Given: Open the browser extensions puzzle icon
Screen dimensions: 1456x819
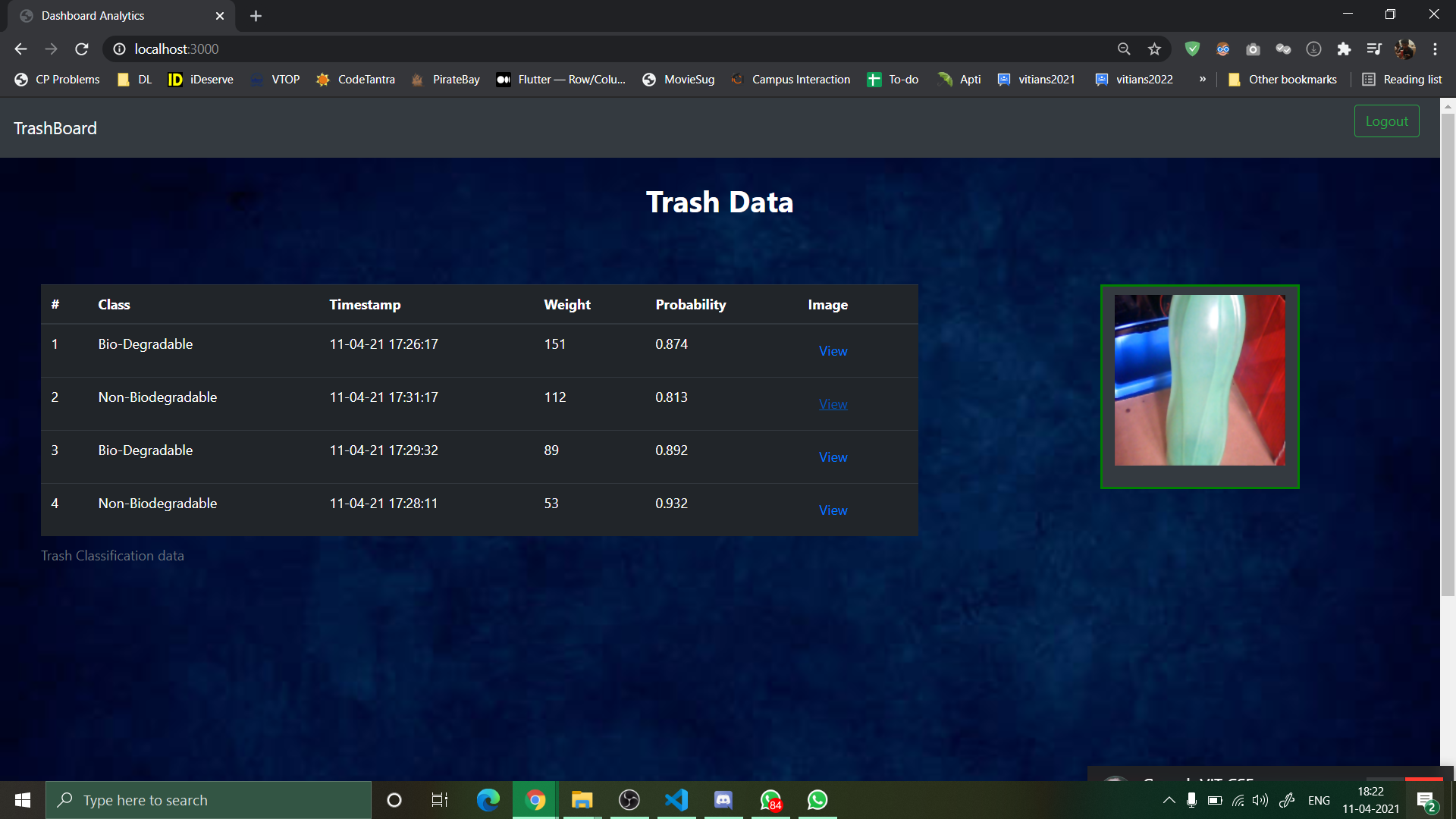Looking at the screenshot, I should [x=1344, y=49].
